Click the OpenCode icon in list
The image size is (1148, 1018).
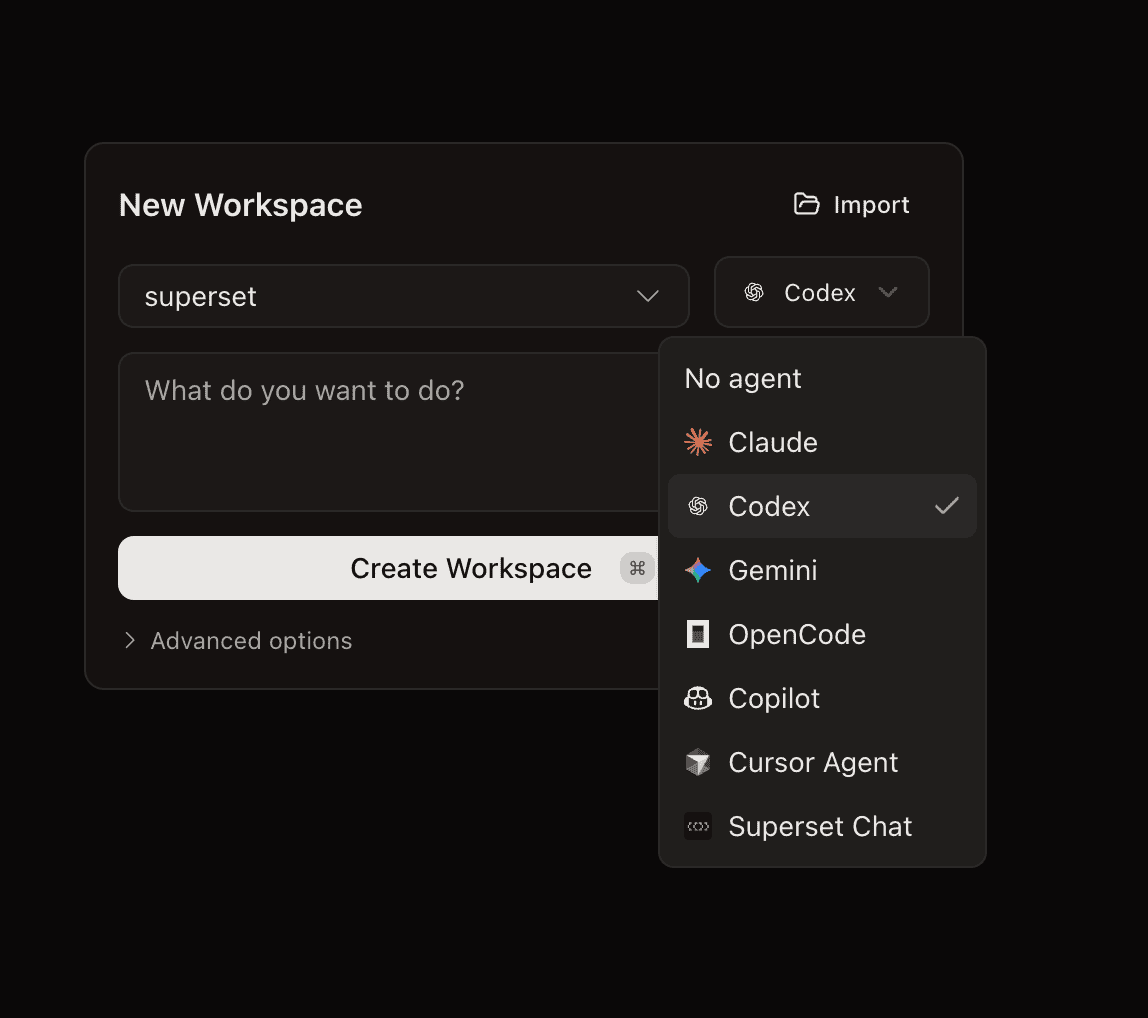(698, 634)
